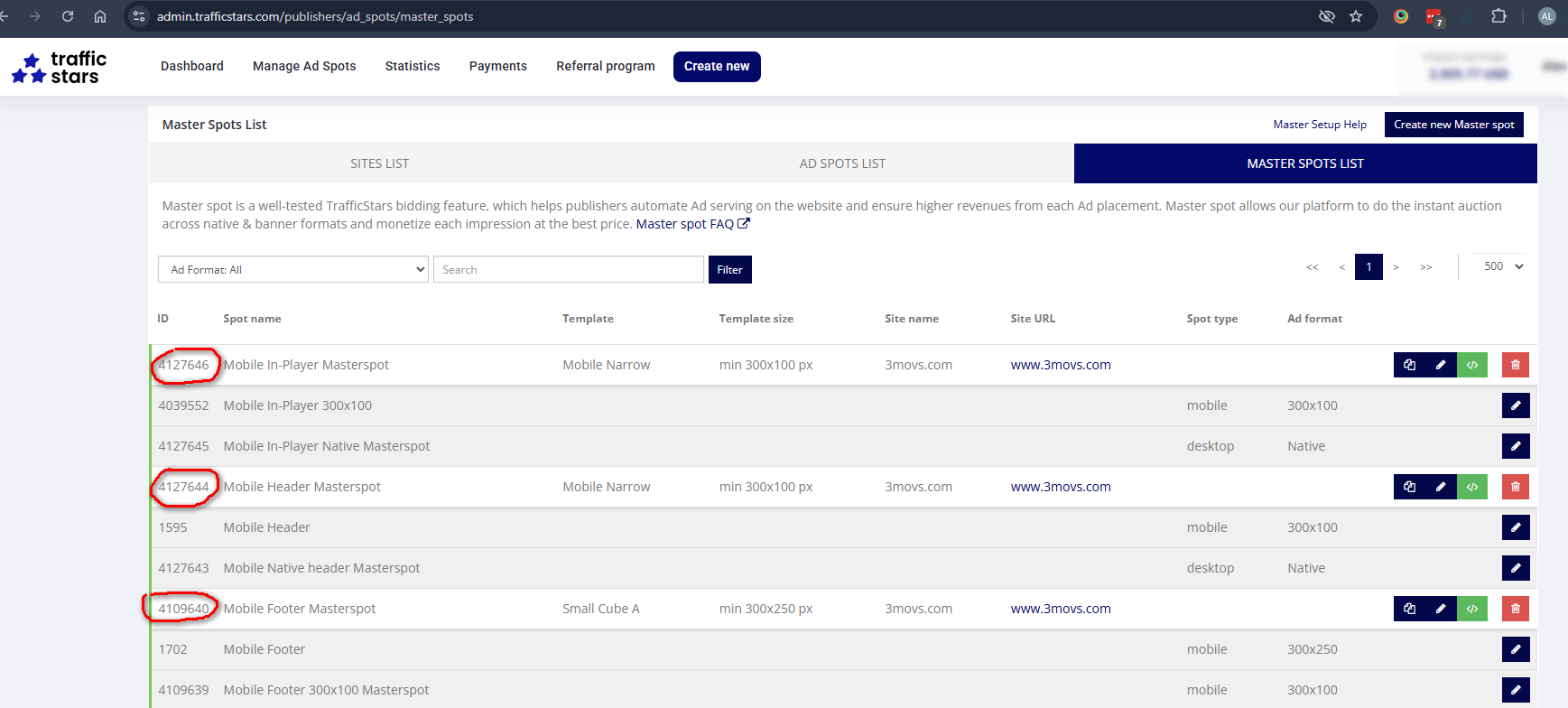1568x708 pixels.
Task: Switch to the SITES LIST tab
Action: click(x=380, y=163)
